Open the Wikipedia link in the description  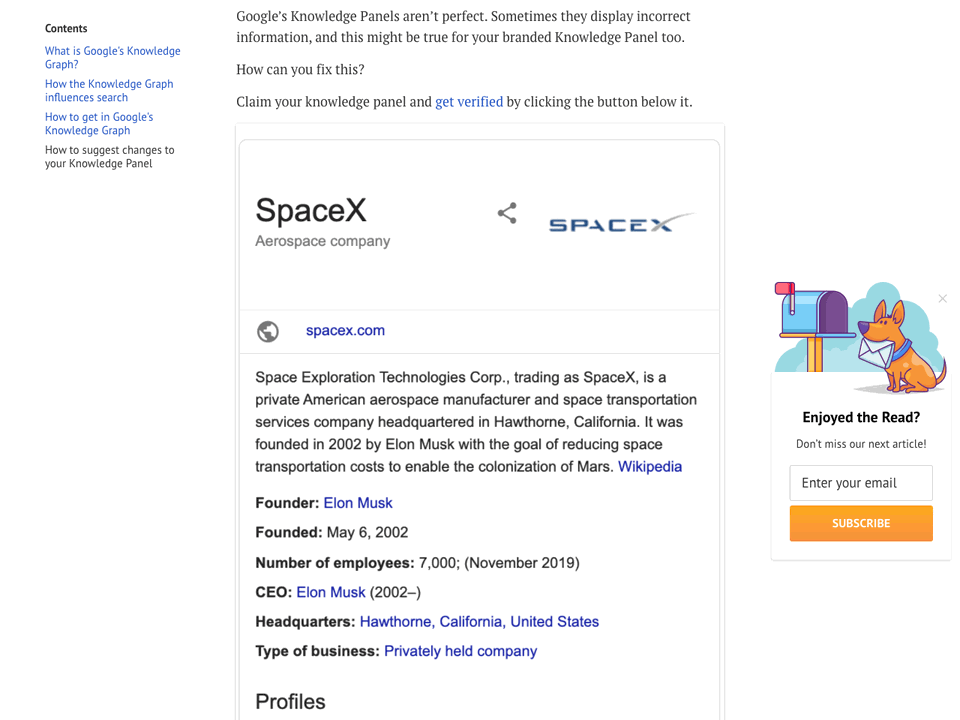[x=650, y=466]
